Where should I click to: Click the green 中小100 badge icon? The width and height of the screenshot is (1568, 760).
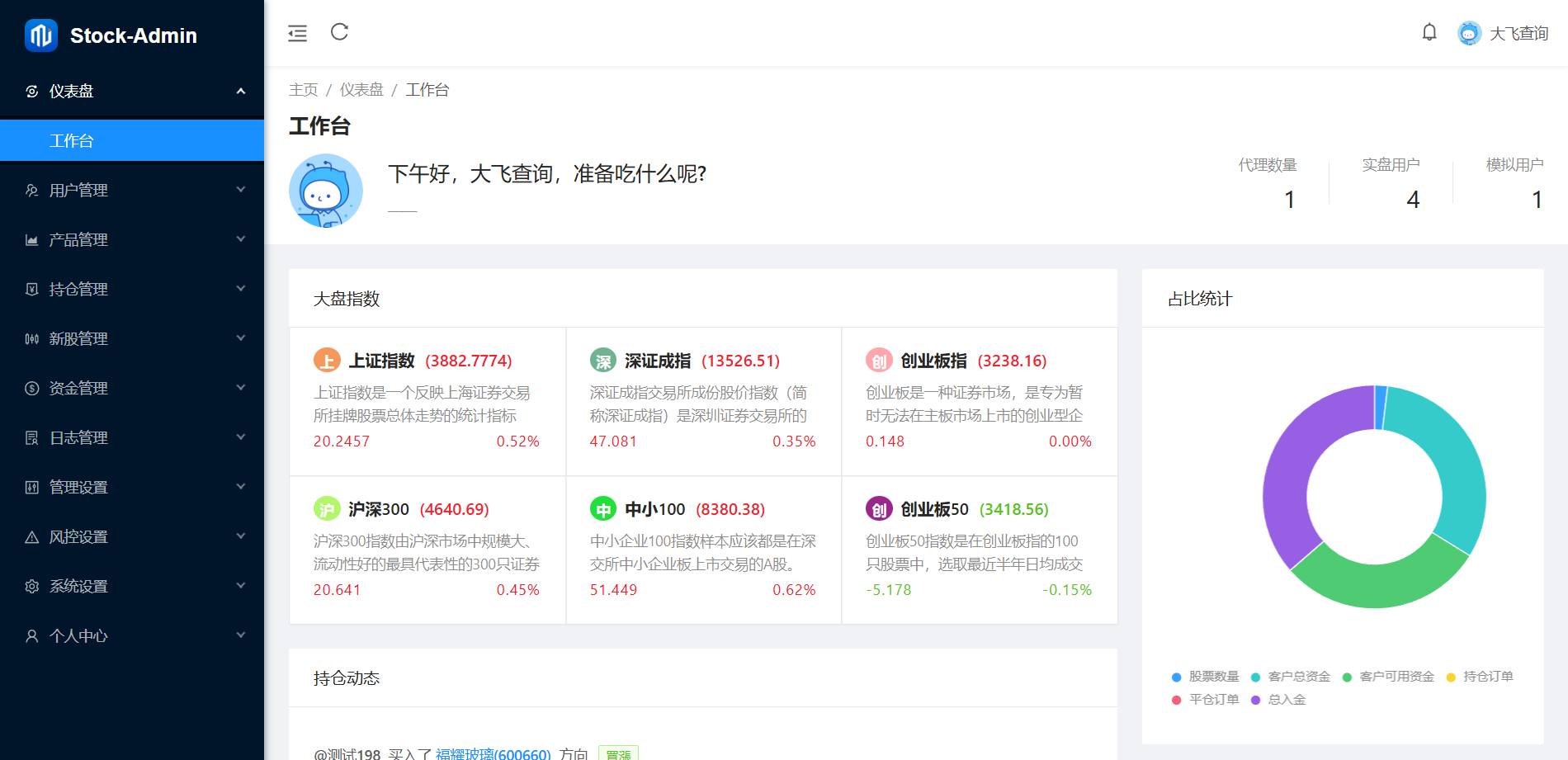point(603,509)
